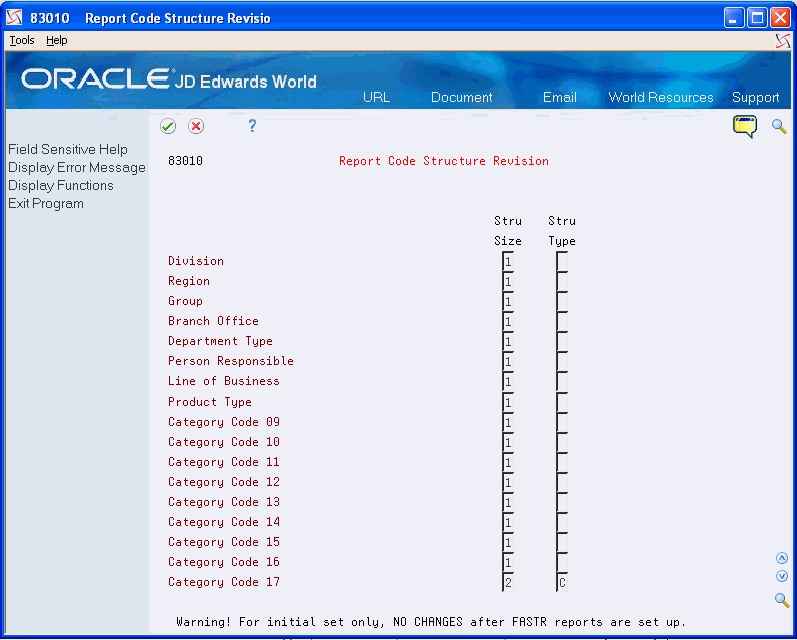Click Group Stru Size field
Viewport: 797px width, 640px height.
coord(508,302)
